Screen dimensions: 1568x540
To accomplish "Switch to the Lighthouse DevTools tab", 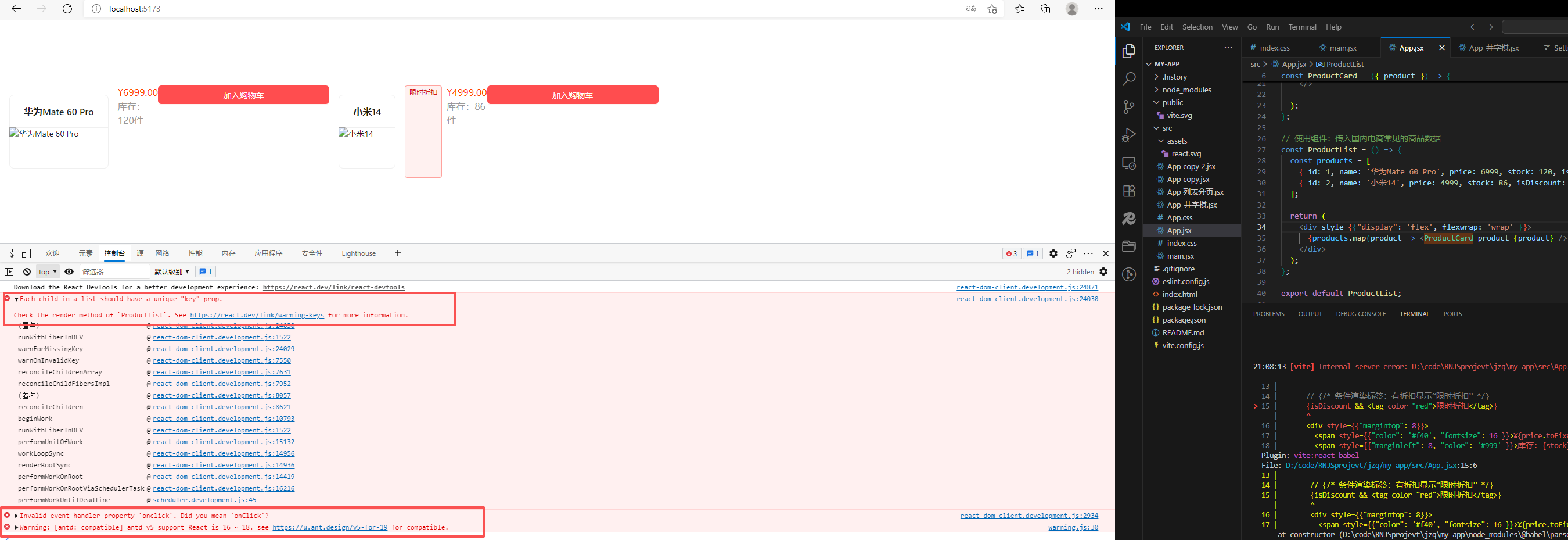I will point(358,253).
